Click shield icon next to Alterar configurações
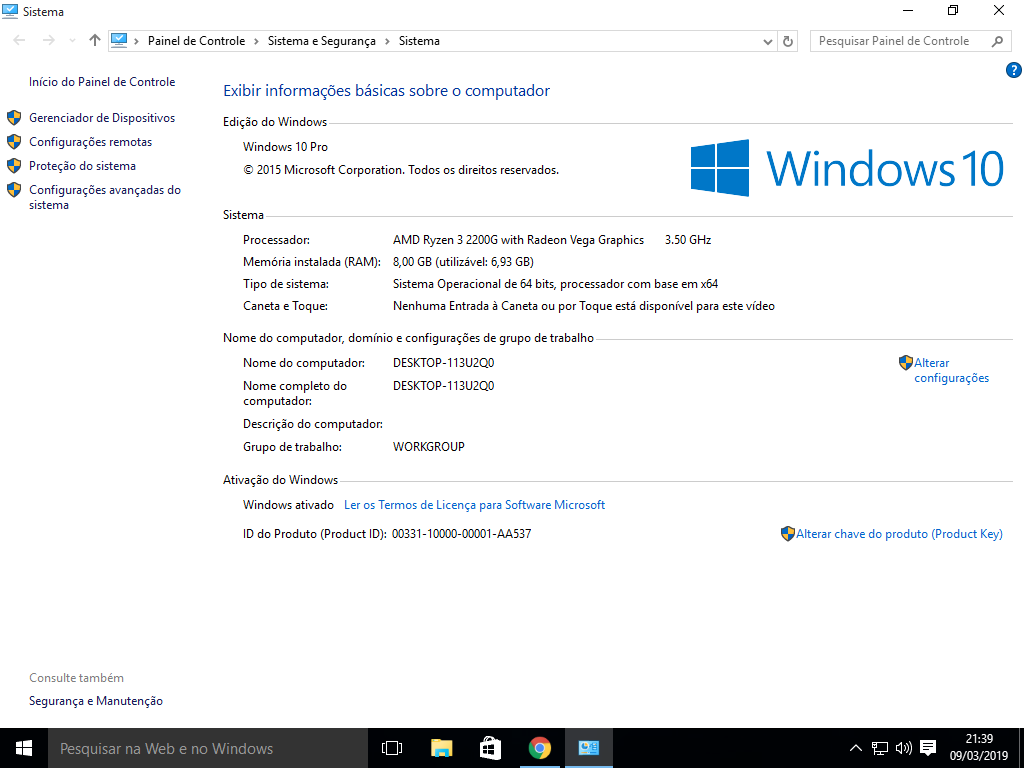 [906, 362]
